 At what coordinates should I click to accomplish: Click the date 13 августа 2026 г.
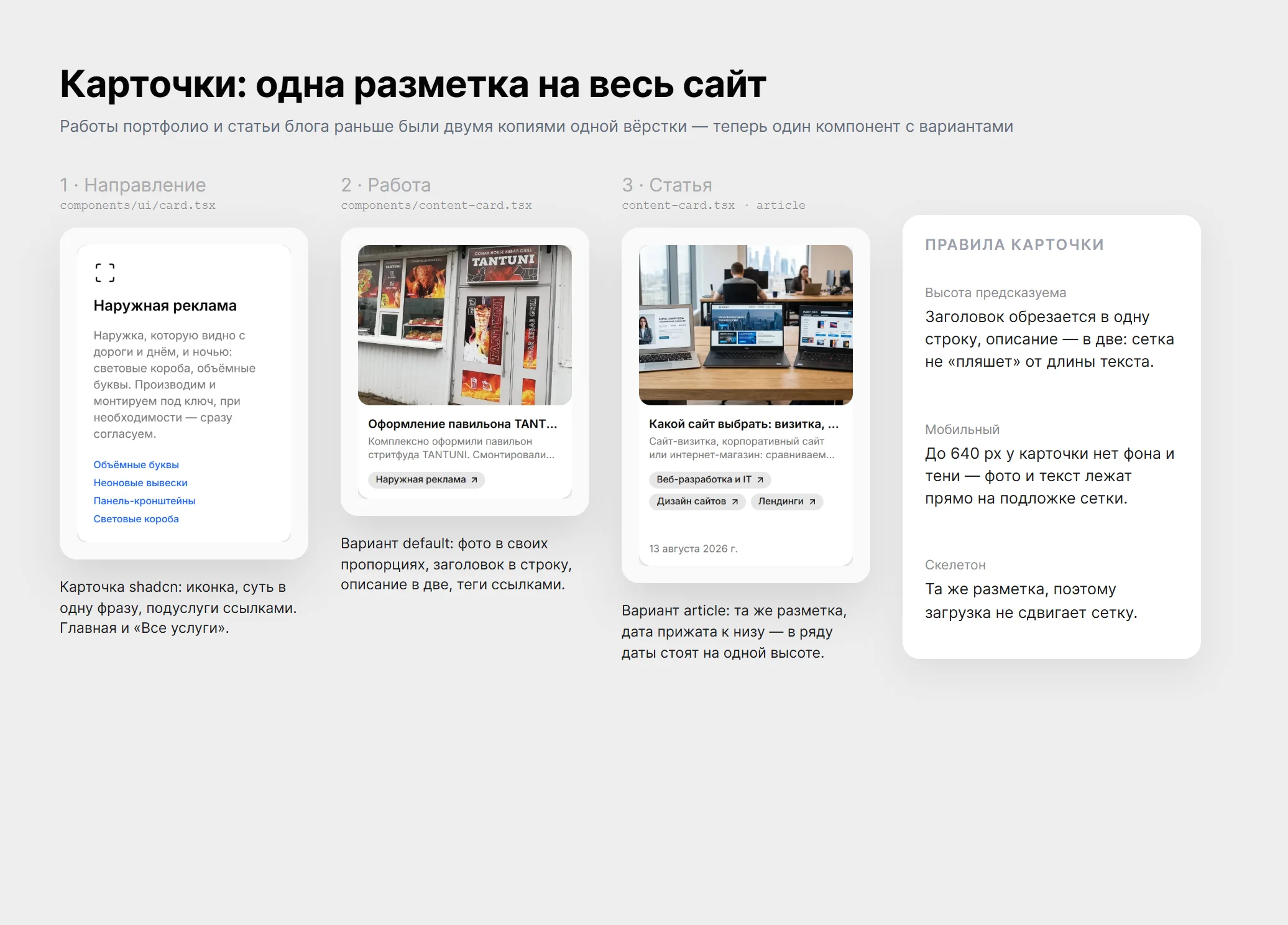pyautogui.click(x=693, y=548)
